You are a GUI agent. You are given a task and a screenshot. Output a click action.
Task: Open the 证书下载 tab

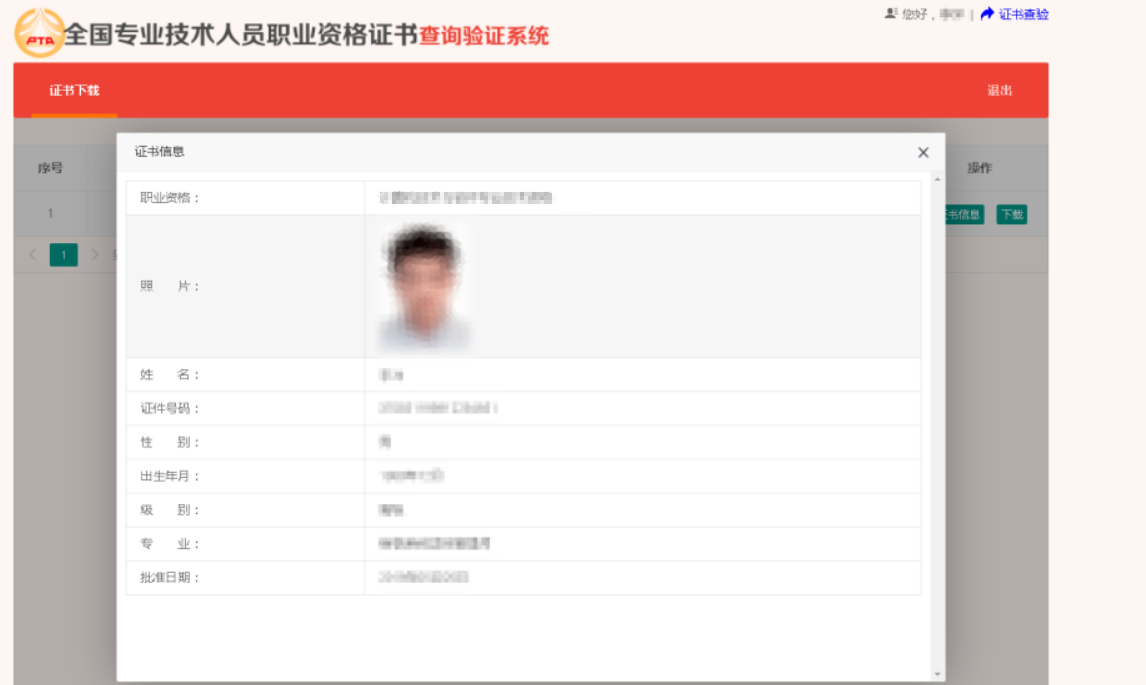click(74, 91)
